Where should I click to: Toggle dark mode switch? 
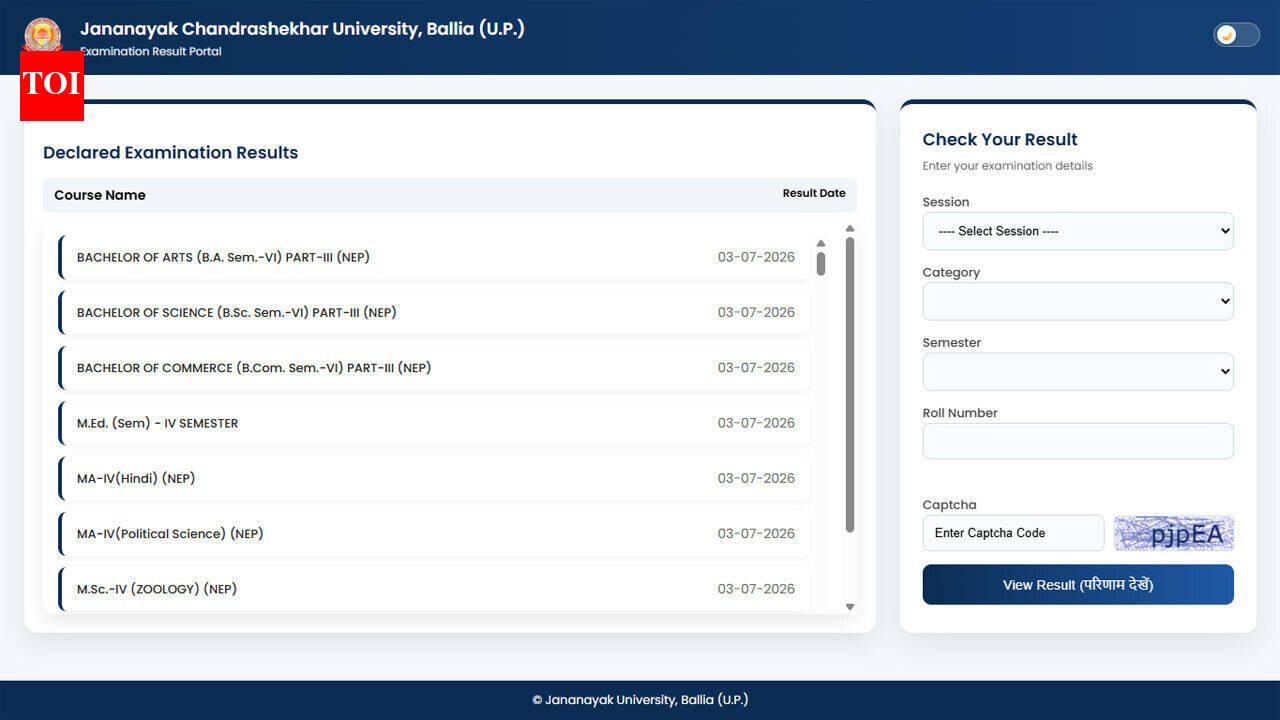1236,35
